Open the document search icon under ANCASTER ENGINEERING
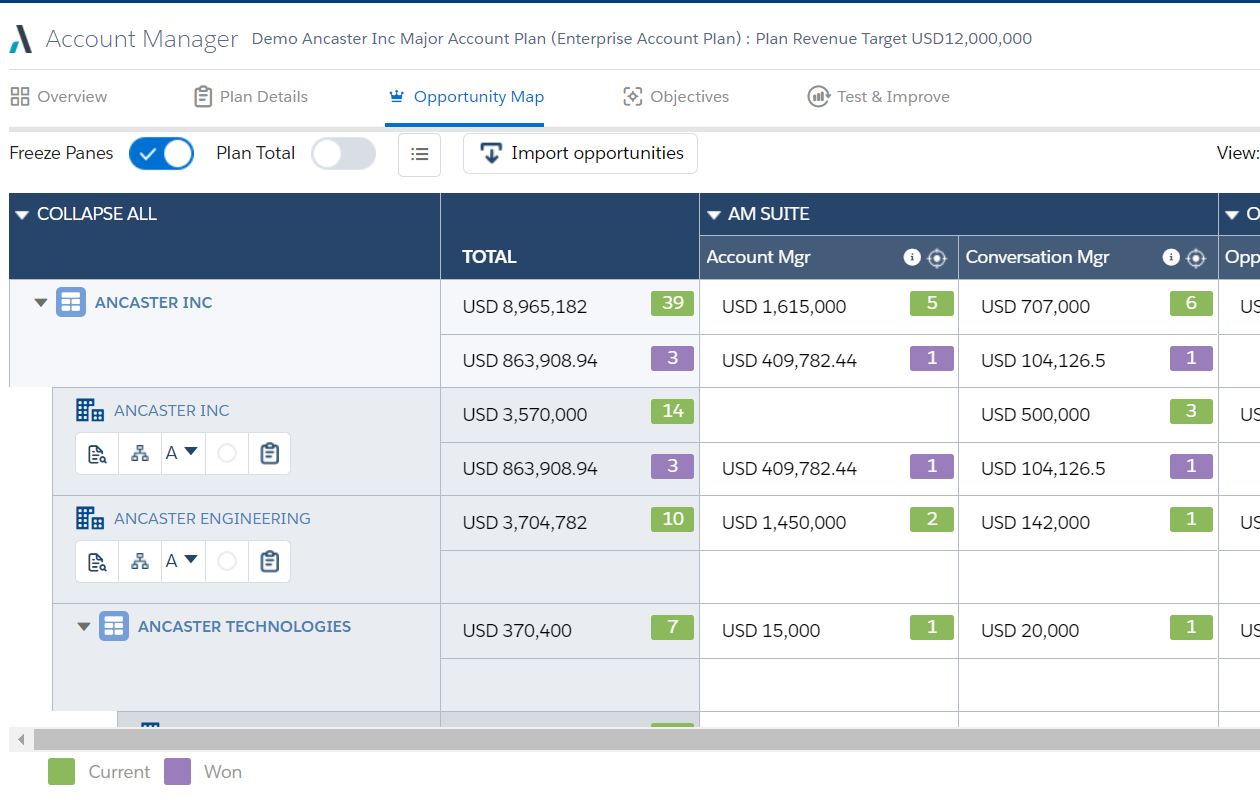This screenshot has width=1260, height=801. pos(97,561)
